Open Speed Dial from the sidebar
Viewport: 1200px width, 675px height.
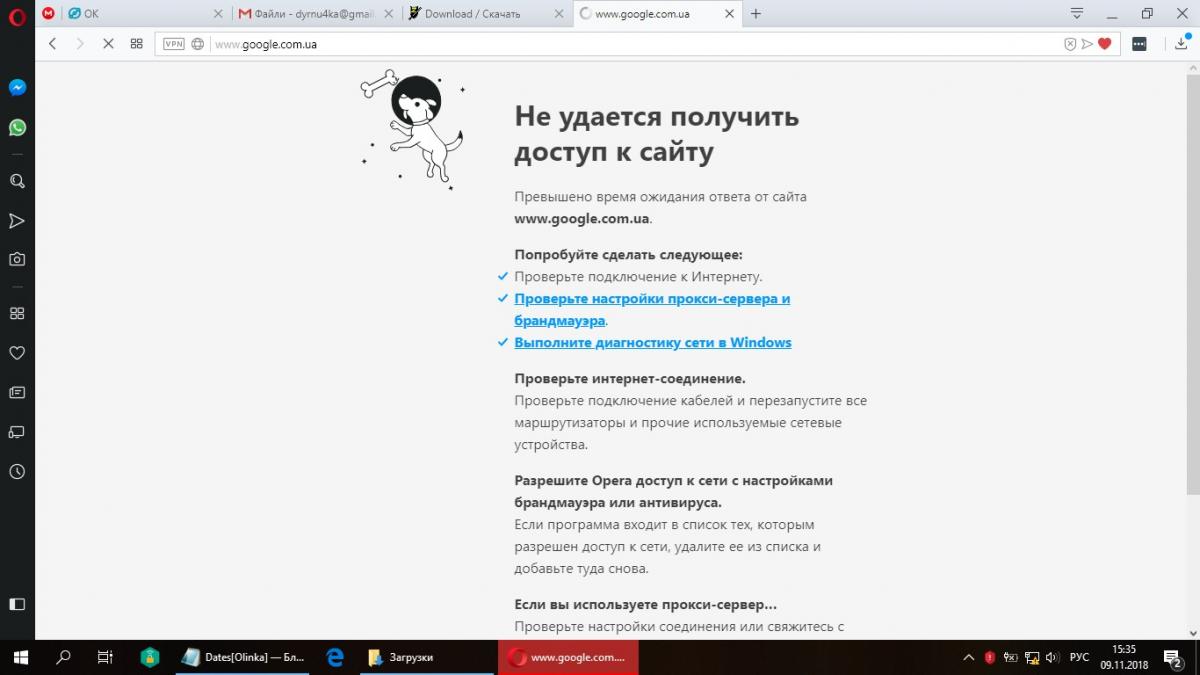click(17, 313)
